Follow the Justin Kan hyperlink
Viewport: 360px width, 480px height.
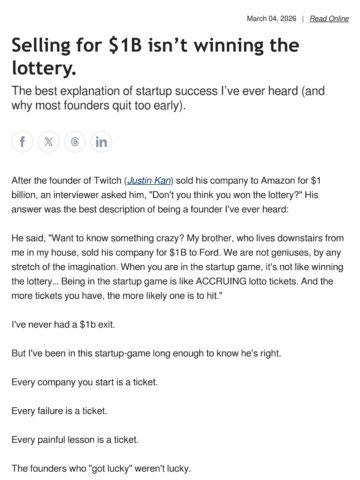pos(149,180)
